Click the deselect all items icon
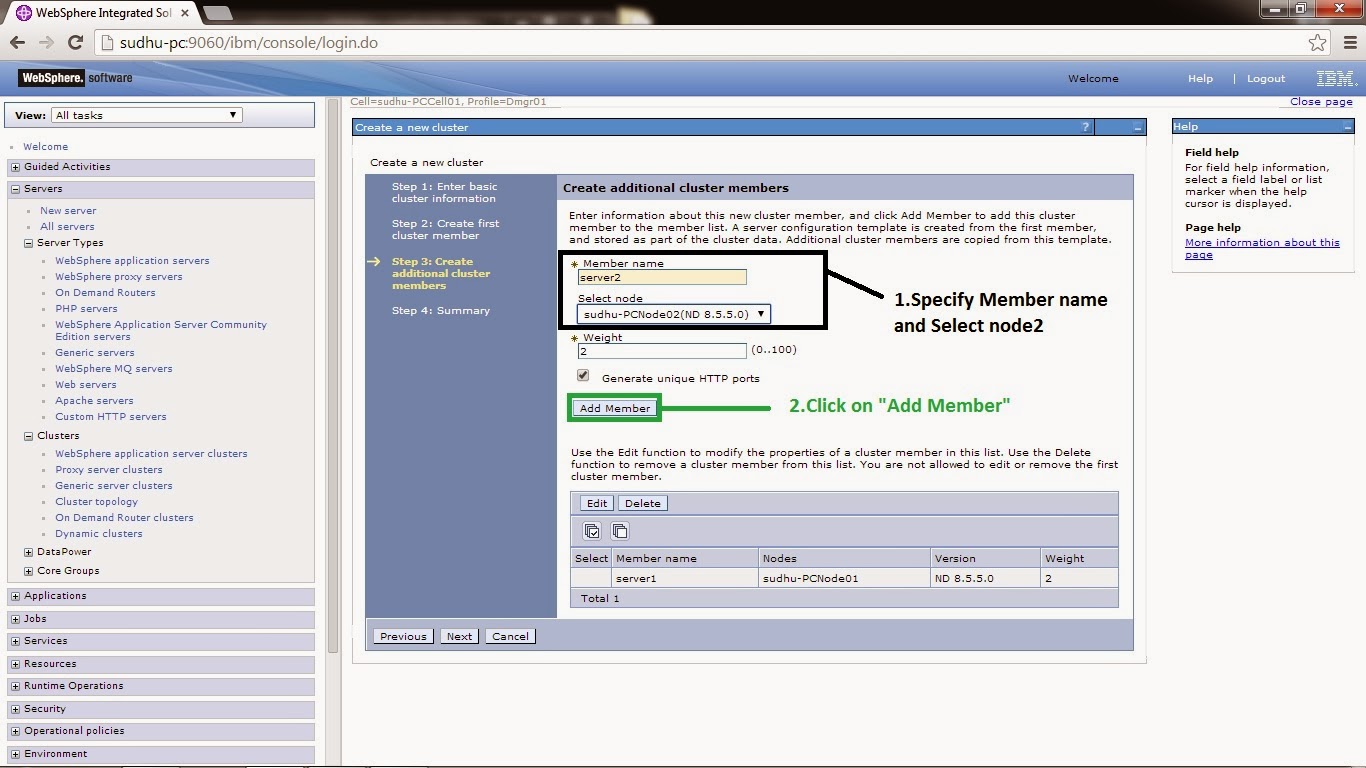Viewport: 1366px width, 768px height. (x=620, y=531)
